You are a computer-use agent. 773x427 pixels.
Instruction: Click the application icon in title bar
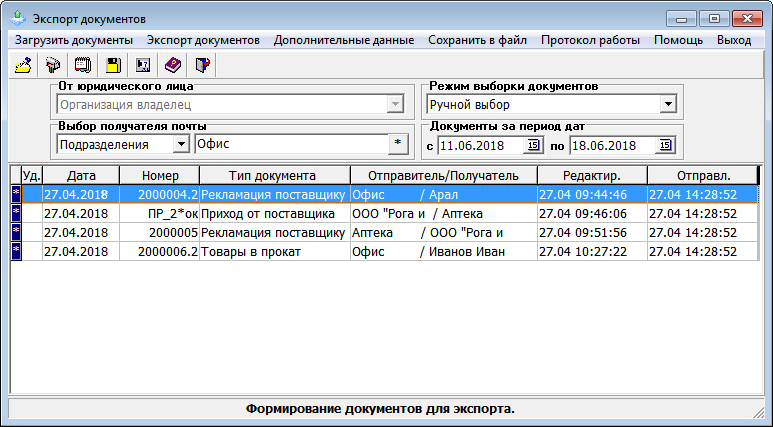point(18,19)
